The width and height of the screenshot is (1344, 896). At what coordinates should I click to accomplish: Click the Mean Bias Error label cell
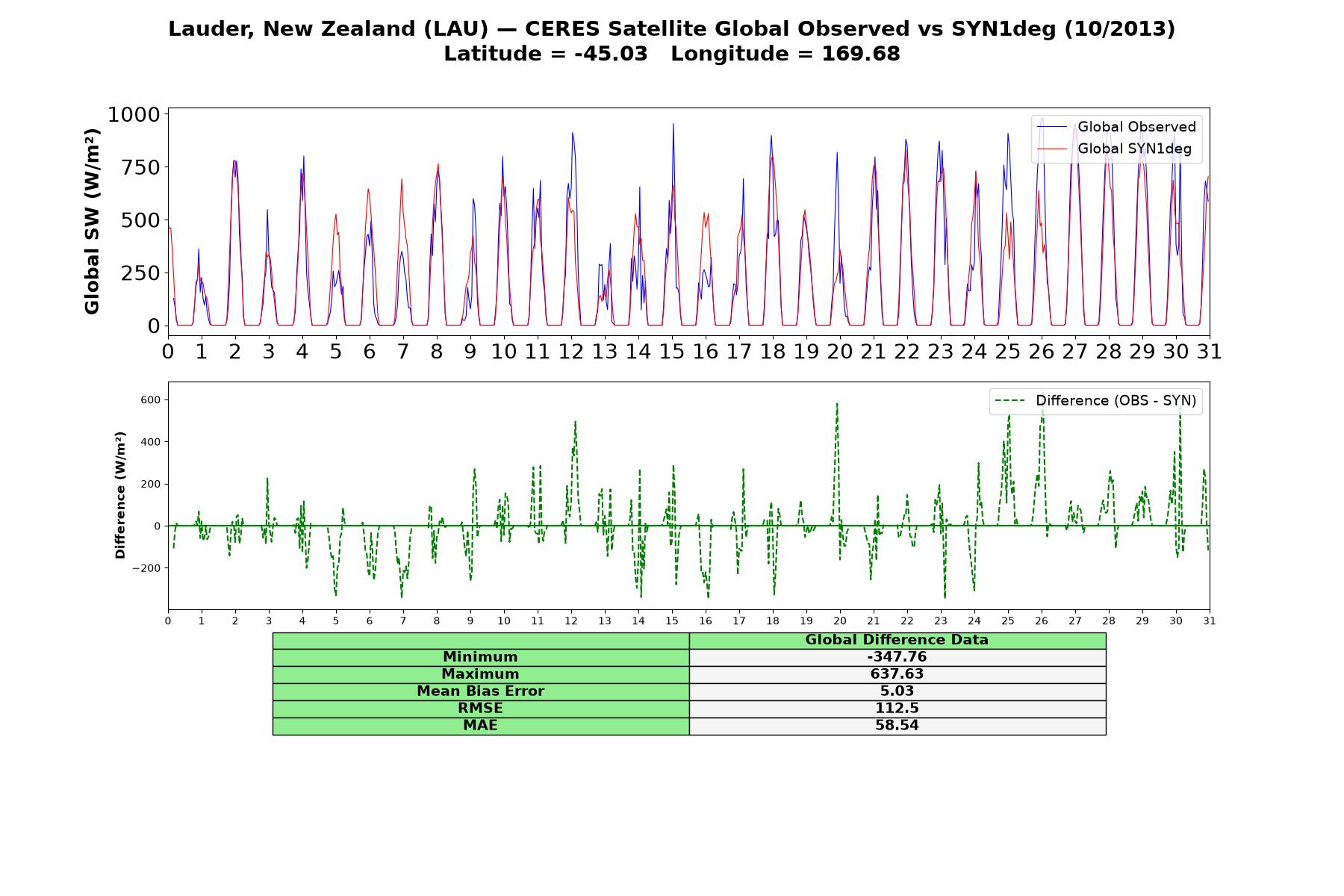click(480, 691)
